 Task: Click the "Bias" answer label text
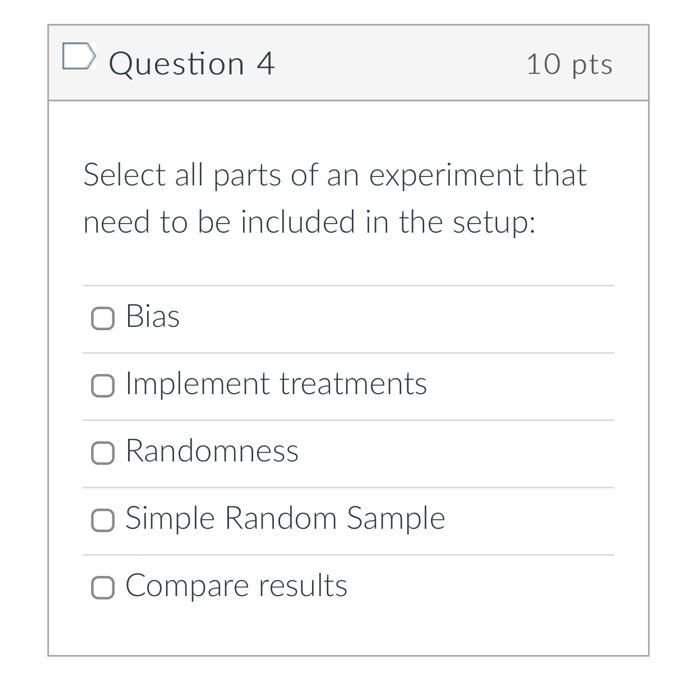[153, 317]
